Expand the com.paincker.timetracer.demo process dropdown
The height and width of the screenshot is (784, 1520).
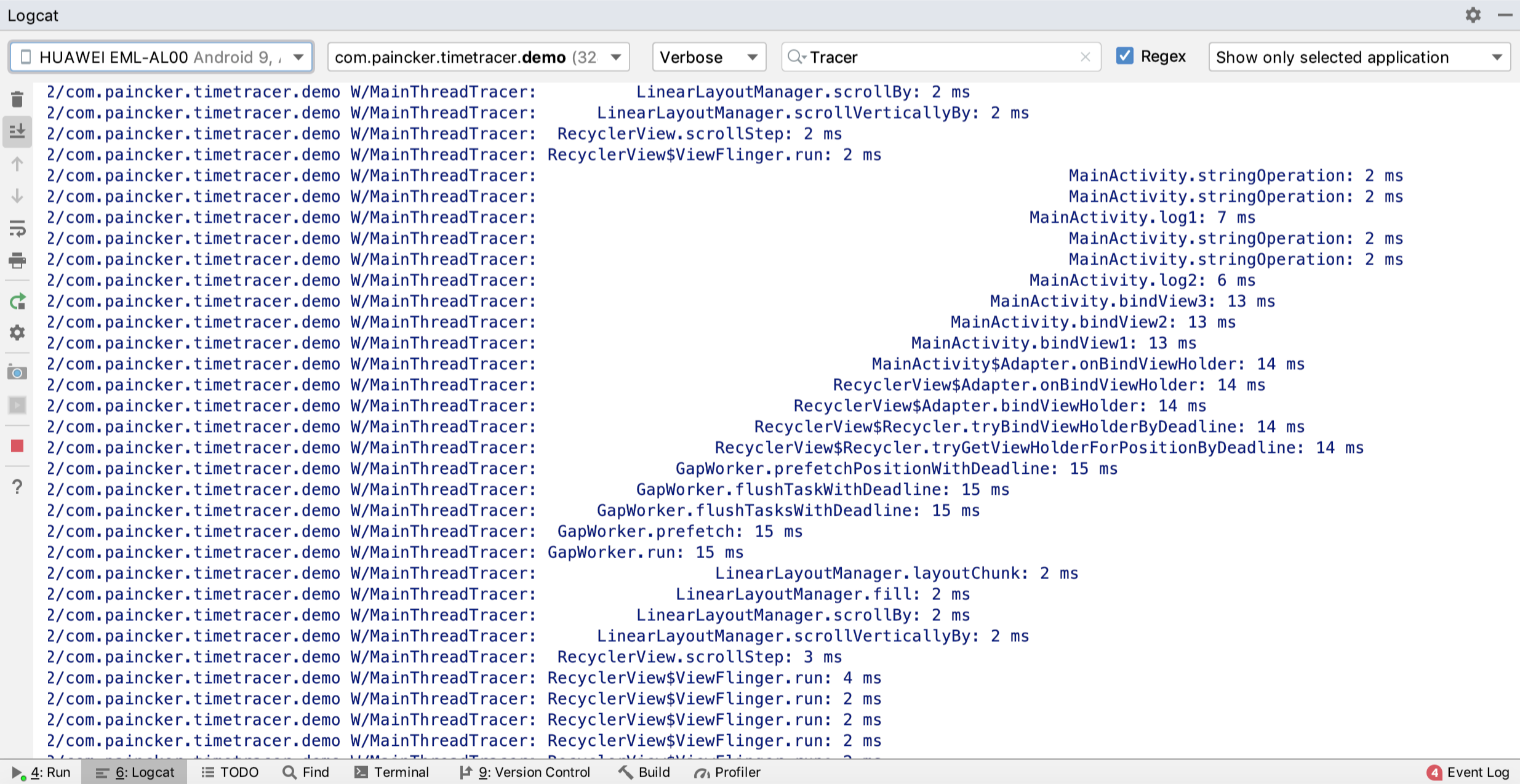coord(478,57)
